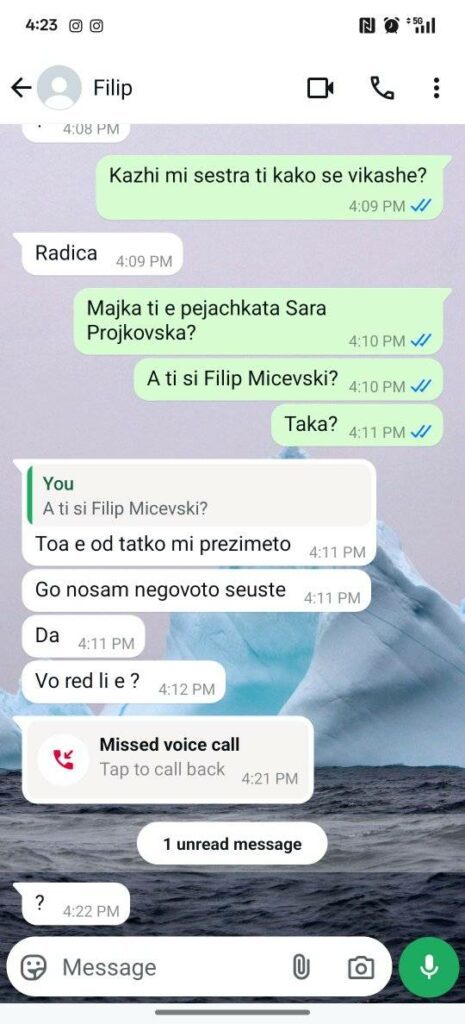Open camera from message bar
This screenshot has width=465, height=1024.
coord(361,967)
